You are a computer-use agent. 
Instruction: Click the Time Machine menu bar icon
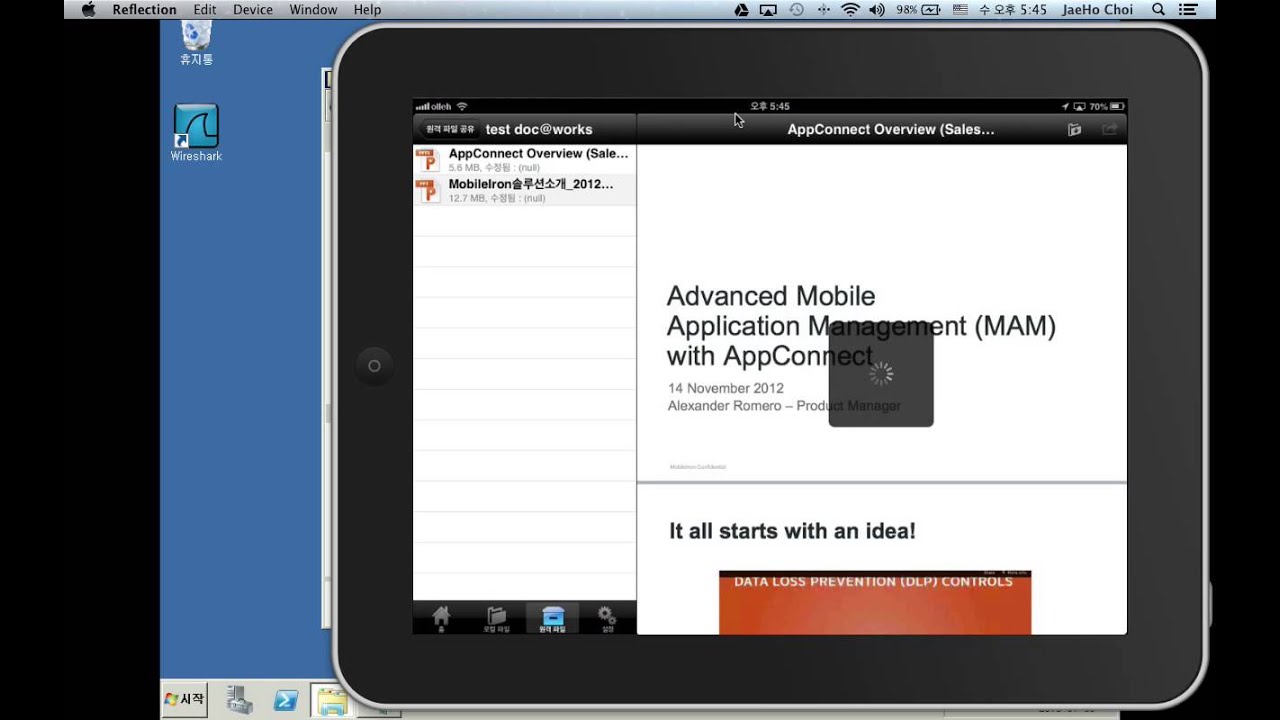[796, 9]
